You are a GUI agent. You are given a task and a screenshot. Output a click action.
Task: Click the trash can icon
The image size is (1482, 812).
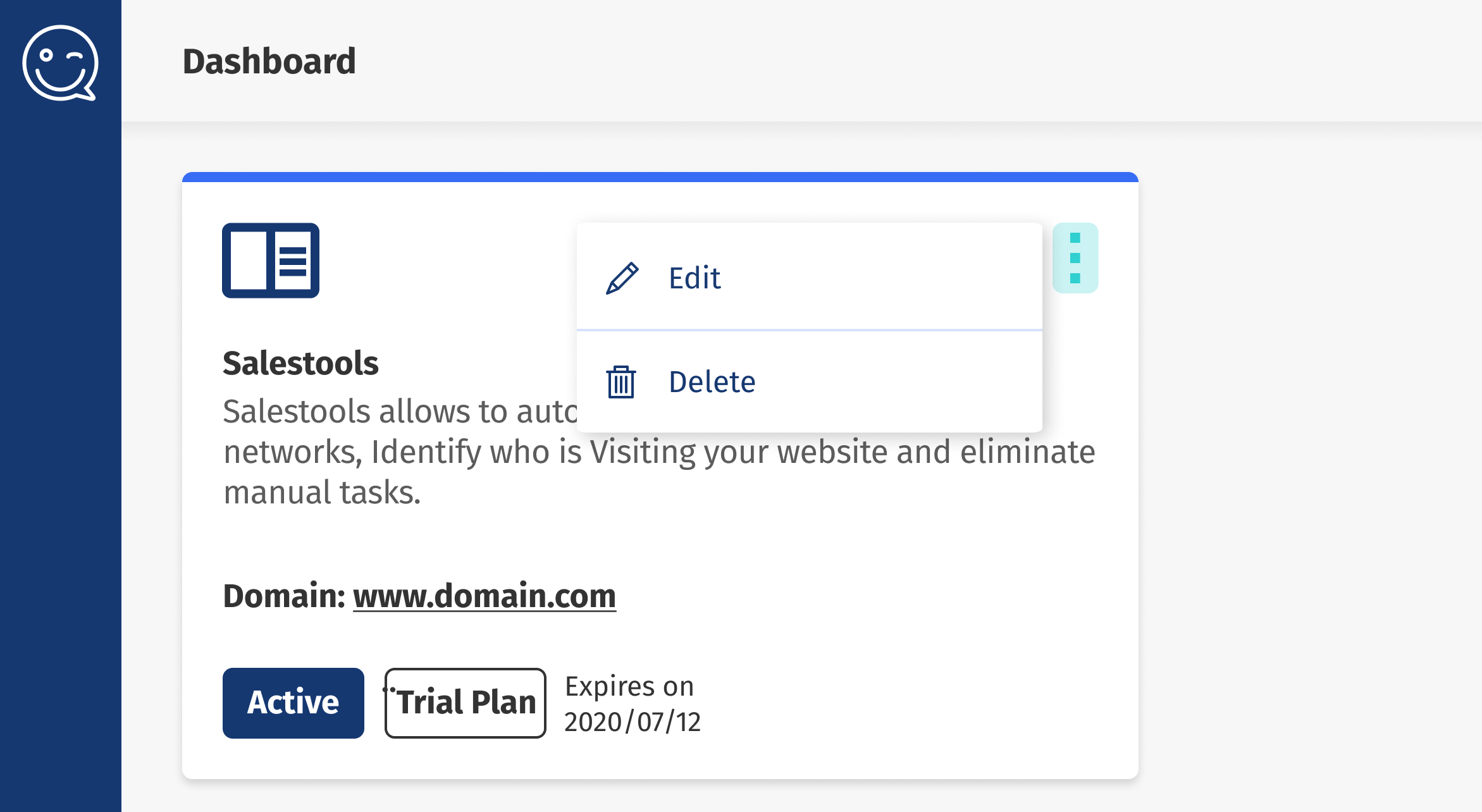click(x=621, y=382)
